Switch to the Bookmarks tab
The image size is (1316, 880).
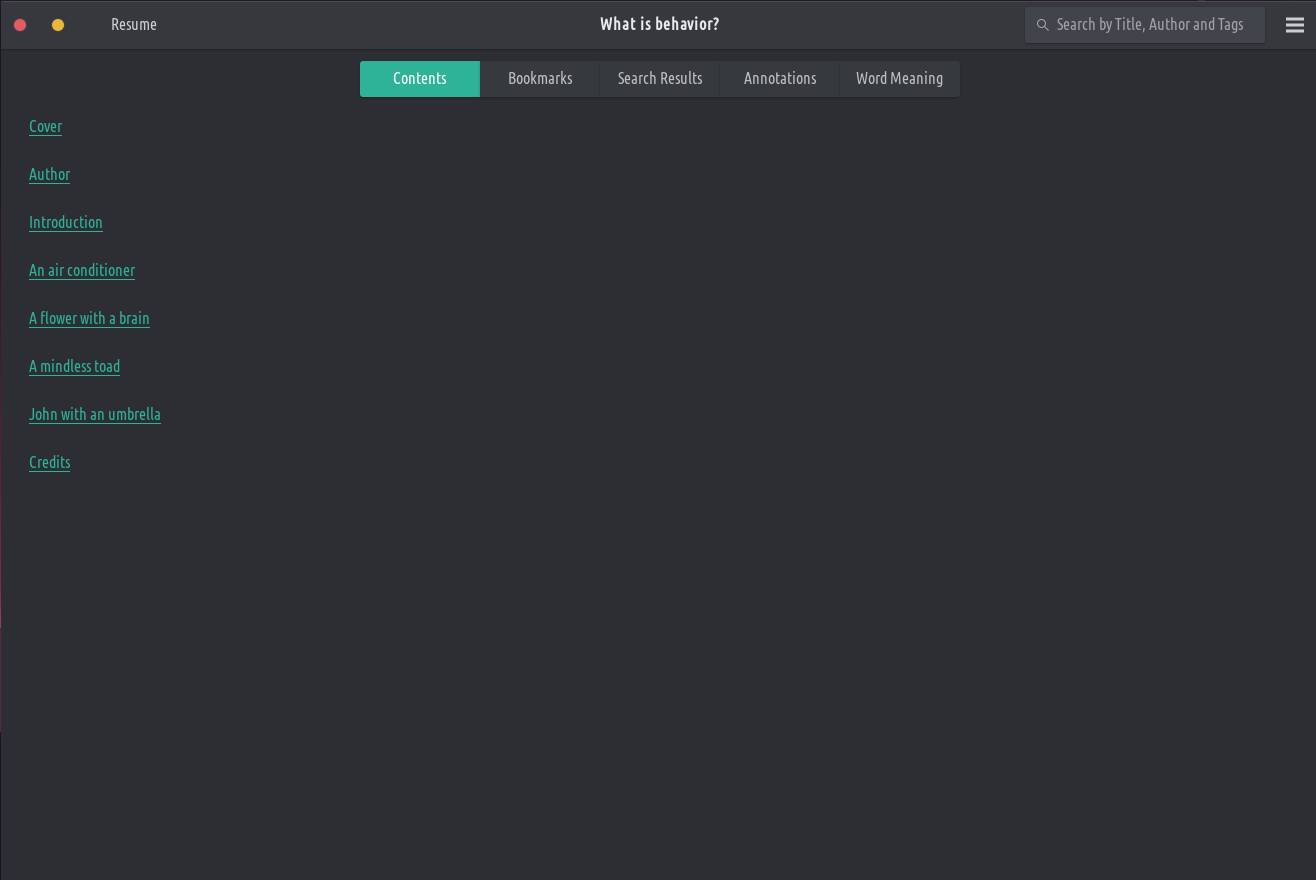540,79
